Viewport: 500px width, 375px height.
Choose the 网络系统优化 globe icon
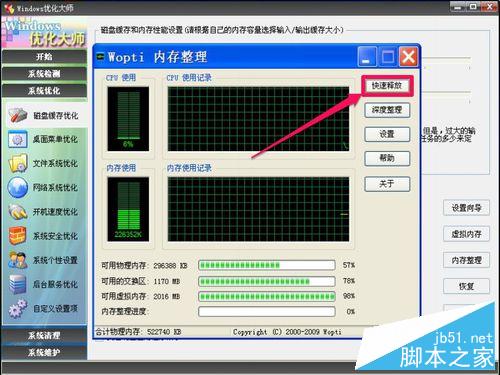(x=18, y=187)
